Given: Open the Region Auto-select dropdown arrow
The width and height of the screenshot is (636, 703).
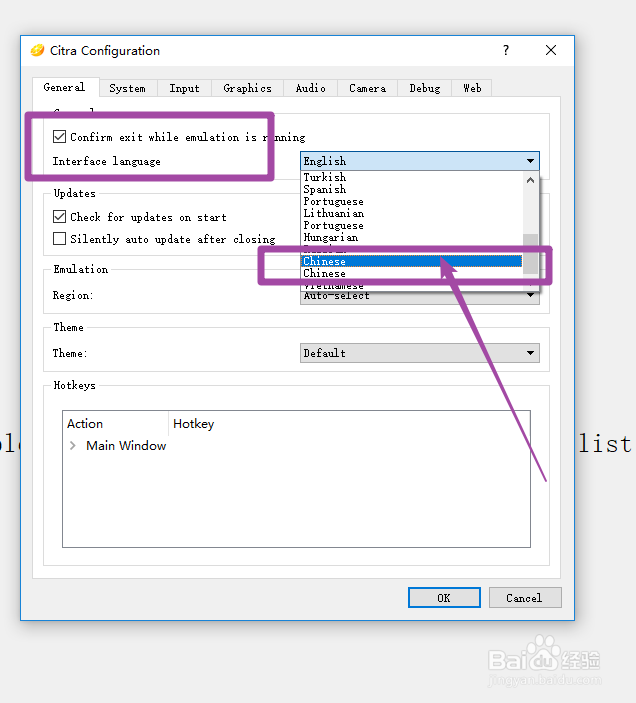Looking at the screenshot, I should point(531,295).
